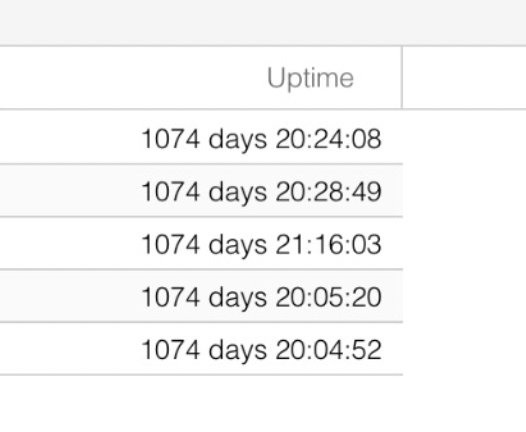Click the empty cell right of the 20:28:49 uptime
Image resolution: width=526 pixels, height=432 pixels.
pos(465,191)
